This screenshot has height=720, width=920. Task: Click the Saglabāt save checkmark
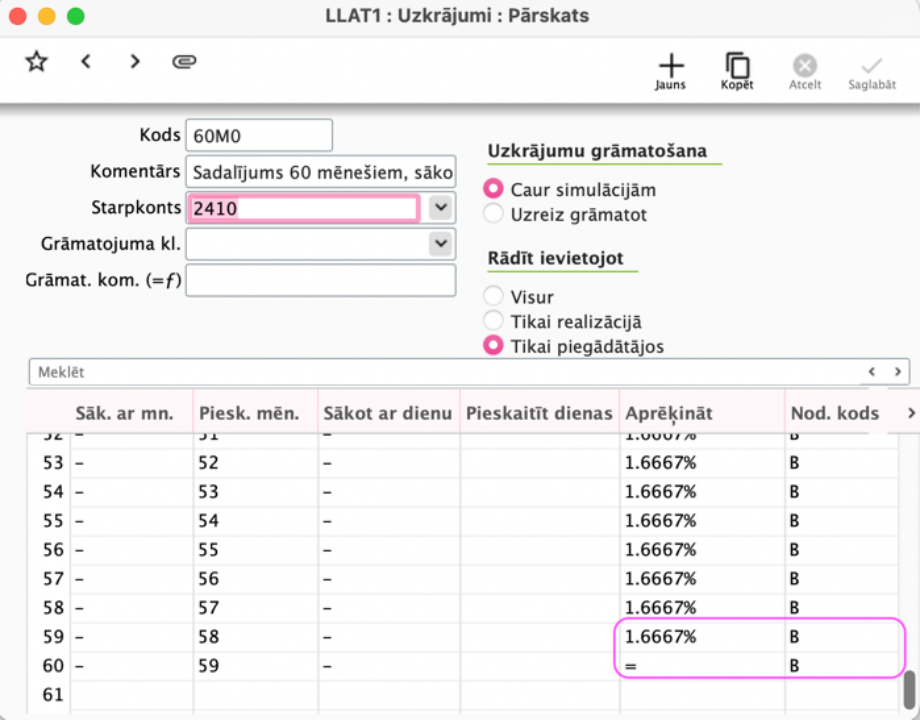872,72
